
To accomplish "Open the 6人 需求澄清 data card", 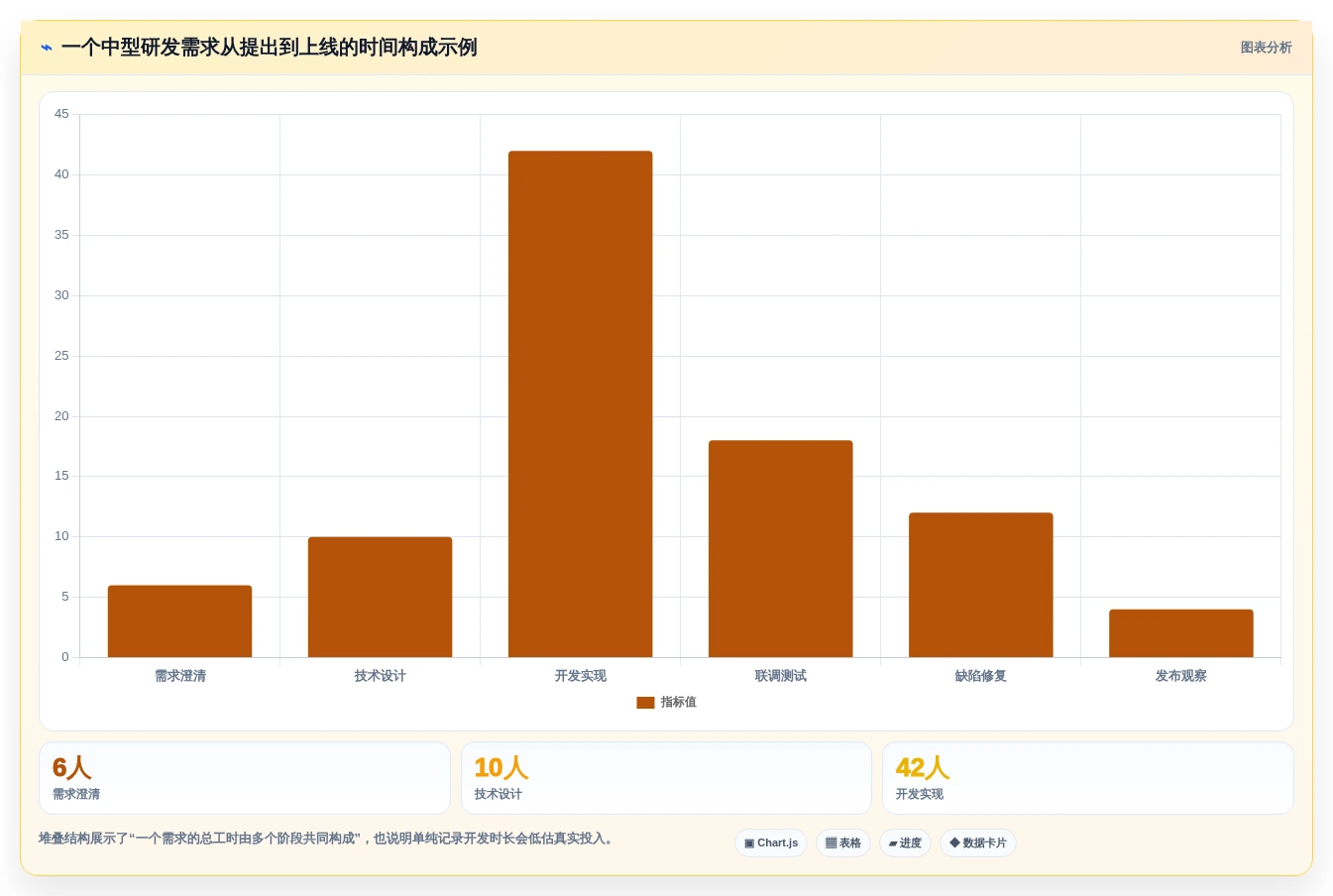I will coord(245,778).
